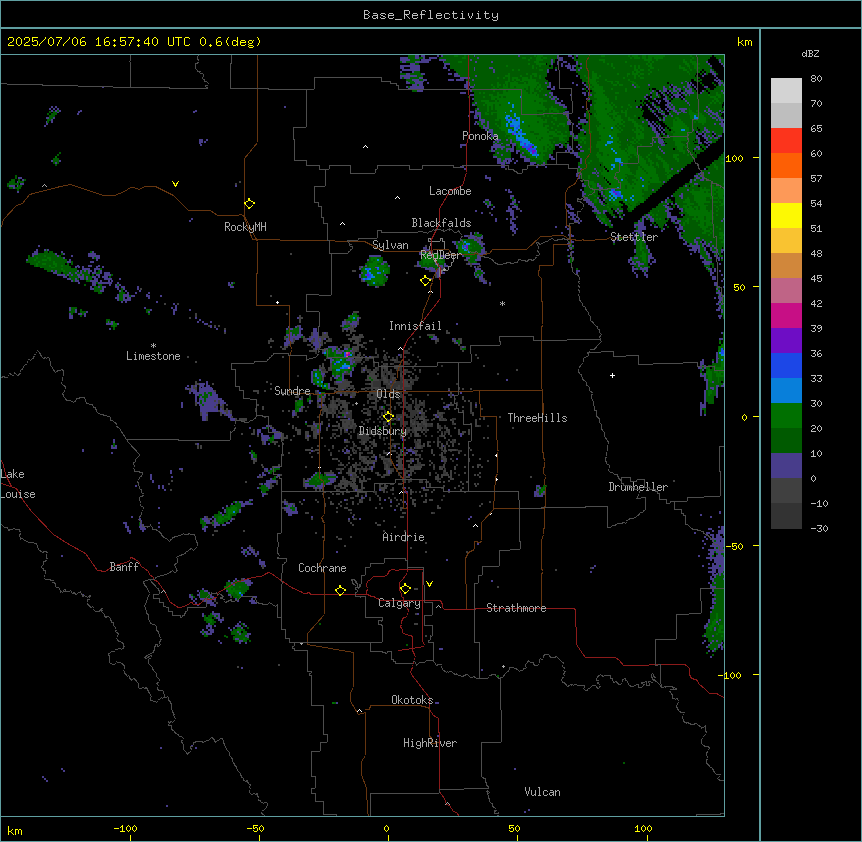862x842 pixels.
Task: Select the Sundre label
Action: coord(292,391)
